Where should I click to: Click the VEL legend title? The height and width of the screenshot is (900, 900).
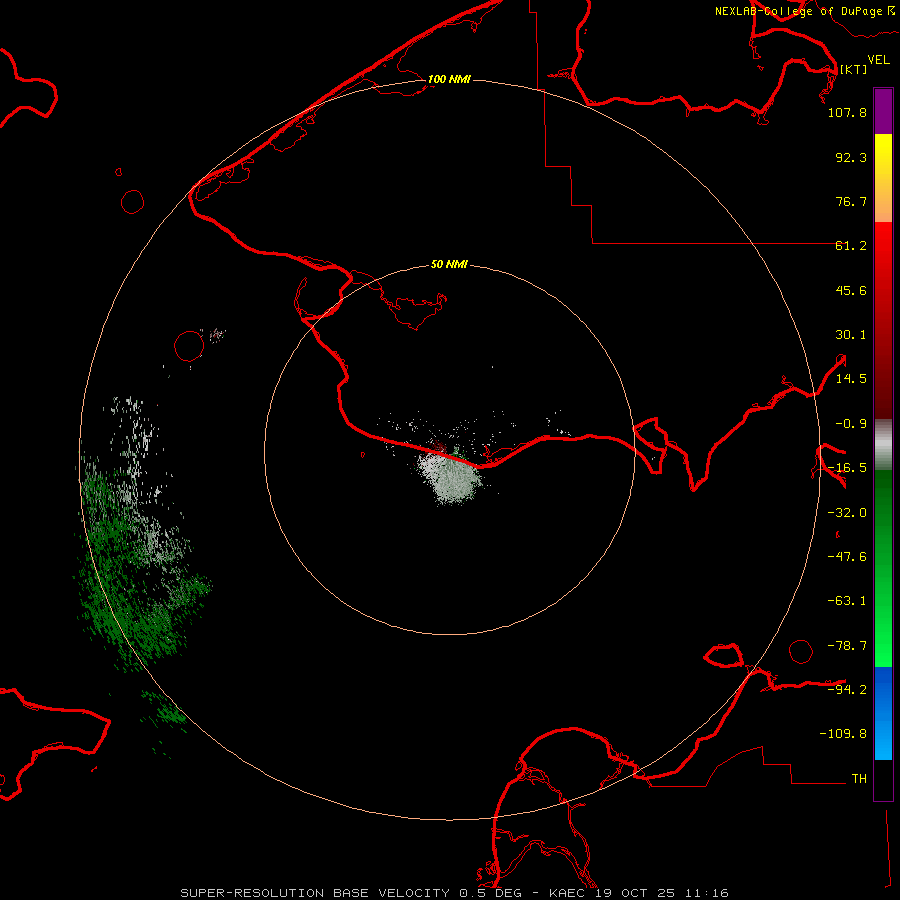878,60
